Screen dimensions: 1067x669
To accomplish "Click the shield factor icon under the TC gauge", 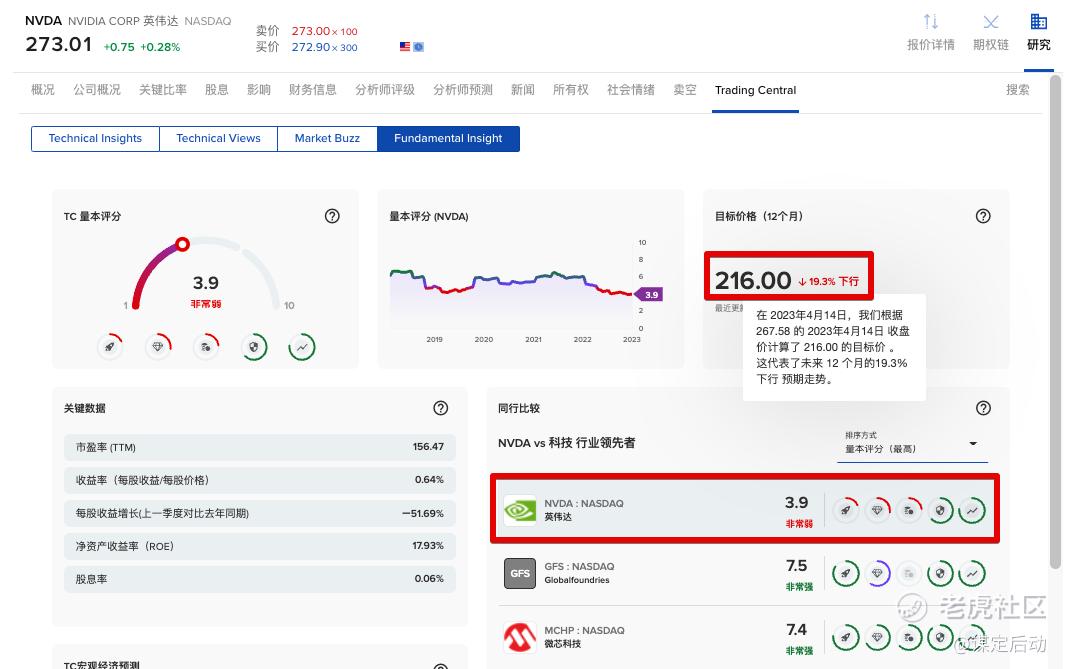I will click(x=254, y=347).
